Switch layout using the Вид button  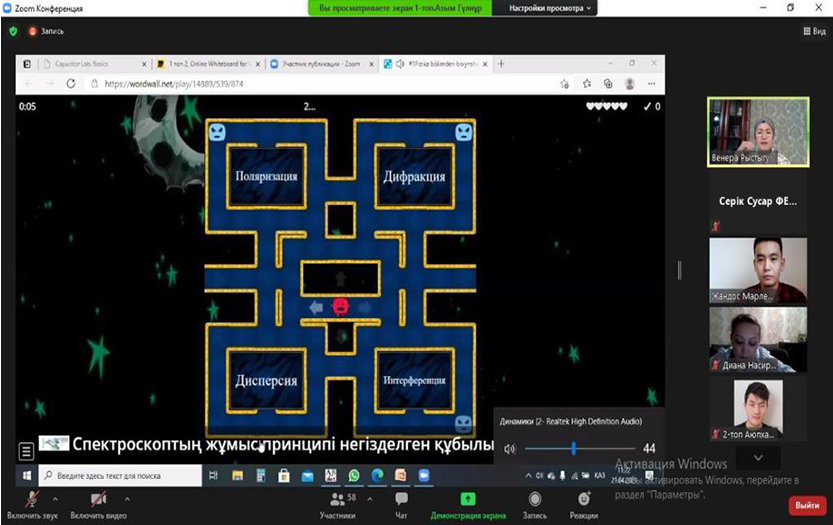pyautogui.click(x=814, y=31)
